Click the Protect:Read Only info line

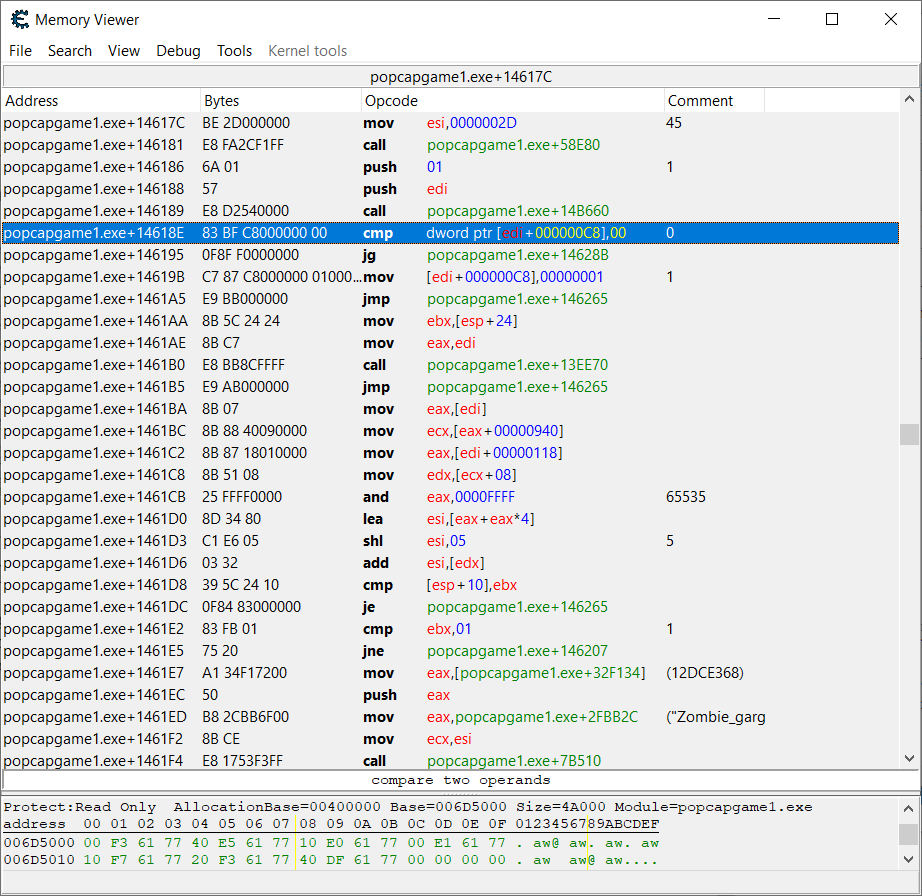[407, 807]
